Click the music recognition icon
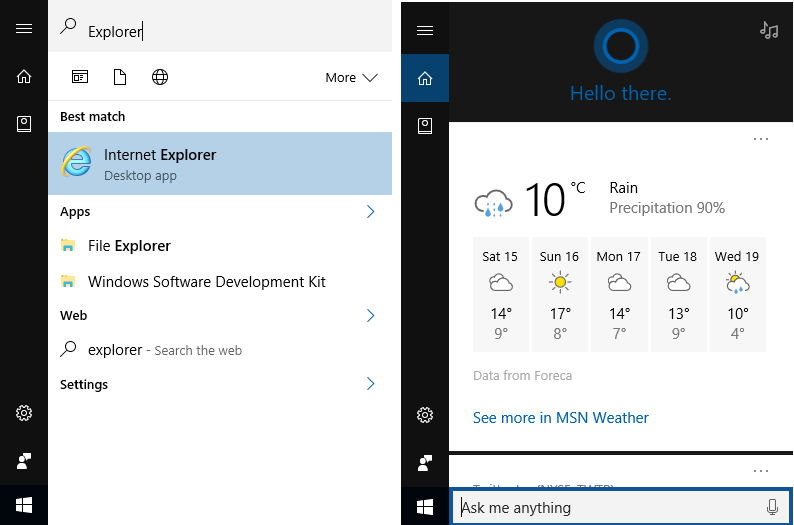Viewport: 794px width, 525px height. pyautogui.click(x=769, y=30)
